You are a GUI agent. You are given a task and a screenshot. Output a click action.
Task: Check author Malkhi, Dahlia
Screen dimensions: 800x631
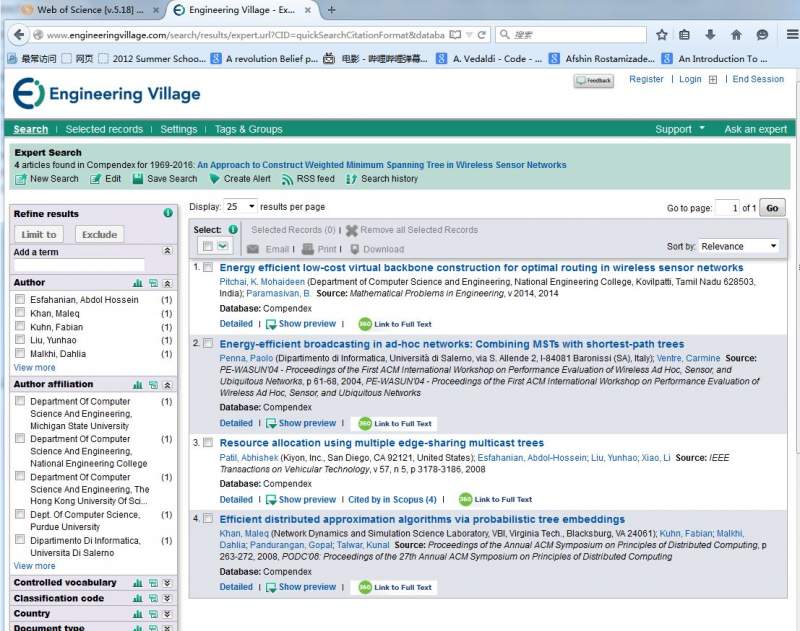pyautogui.click(x=20, y=353)
